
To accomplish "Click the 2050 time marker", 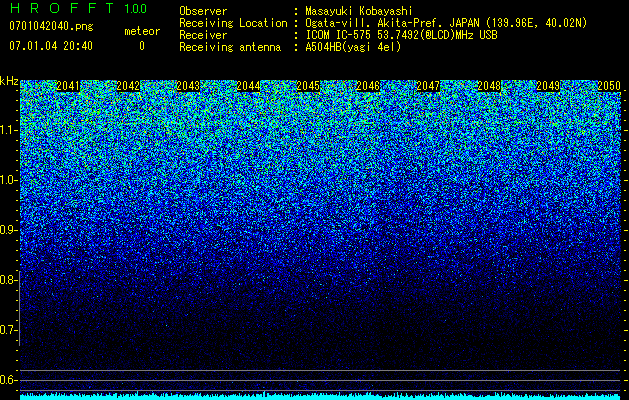I will click(x=609, y=86).
